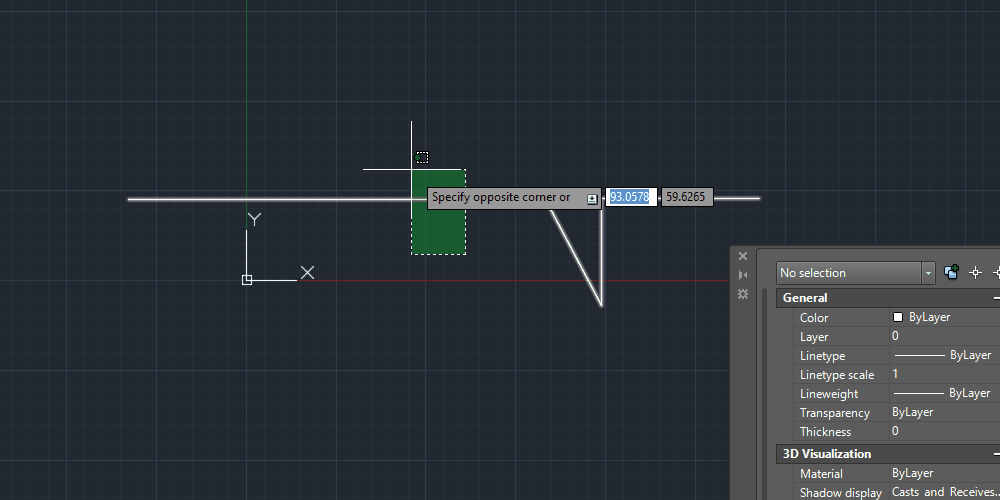Click the Transparency ByLayer value
The width and height of the screenshot is (1000, 500).
(x=945, y=413)
